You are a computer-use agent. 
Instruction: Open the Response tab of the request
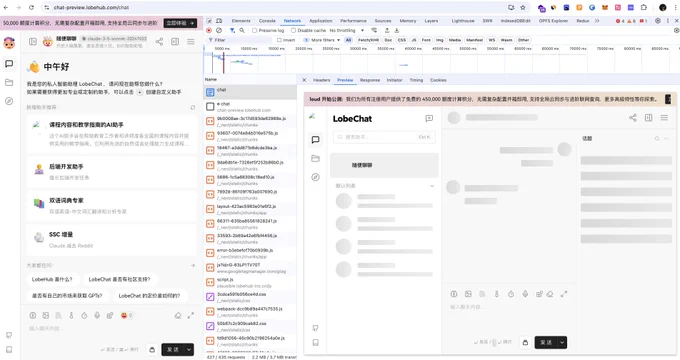370,80
